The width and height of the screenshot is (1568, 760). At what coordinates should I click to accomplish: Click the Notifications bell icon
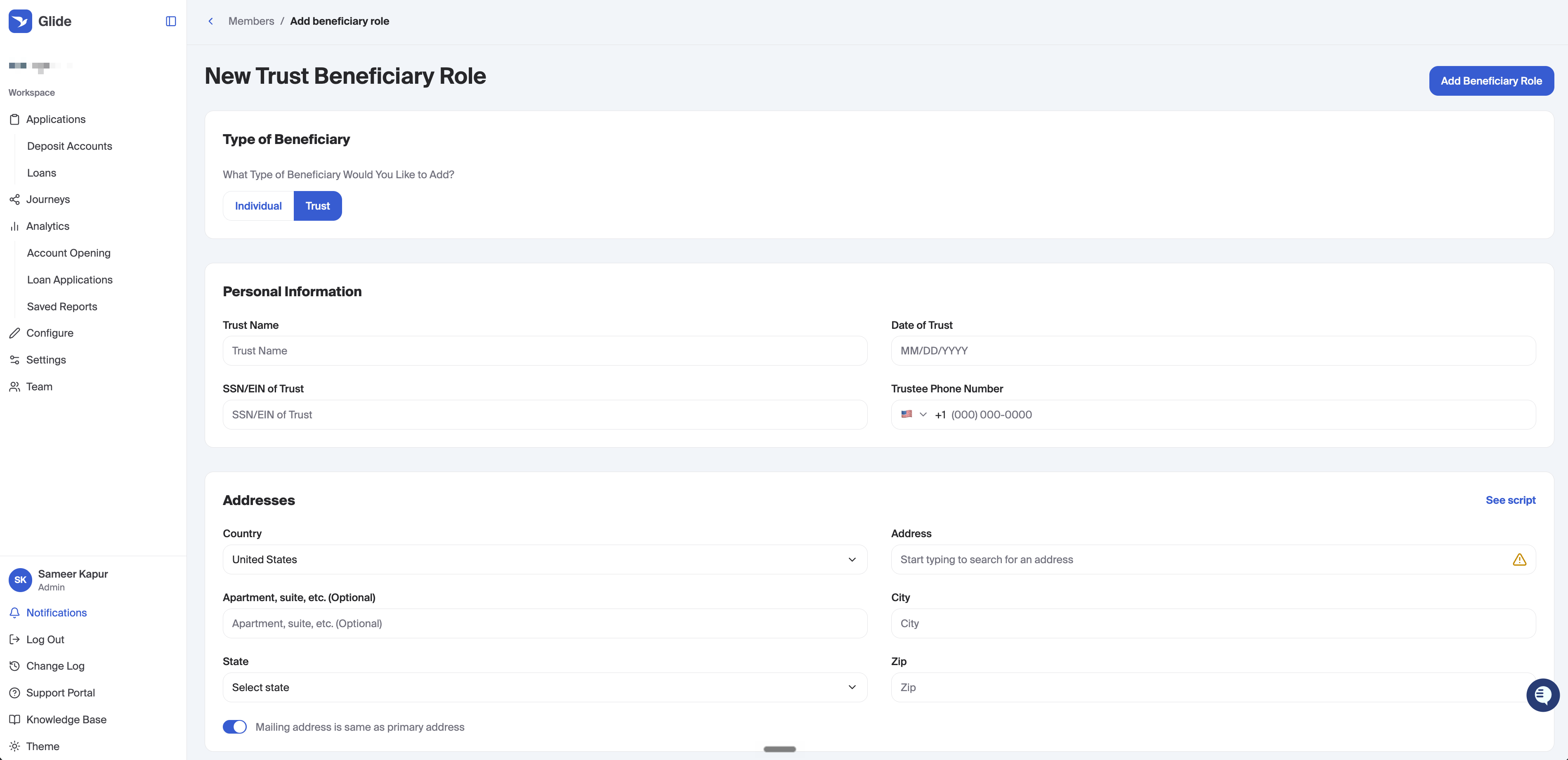(x=14, y=613)
